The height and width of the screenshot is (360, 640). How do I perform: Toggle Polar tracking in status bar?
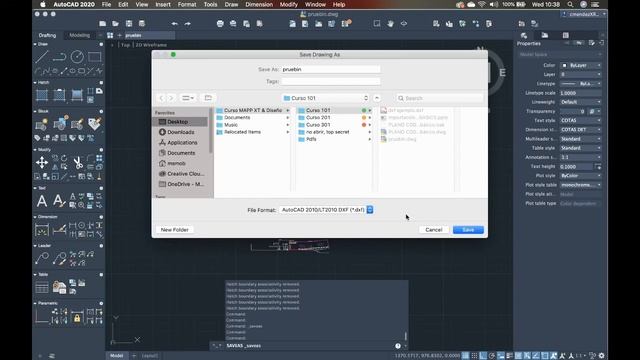click(492, 356)
